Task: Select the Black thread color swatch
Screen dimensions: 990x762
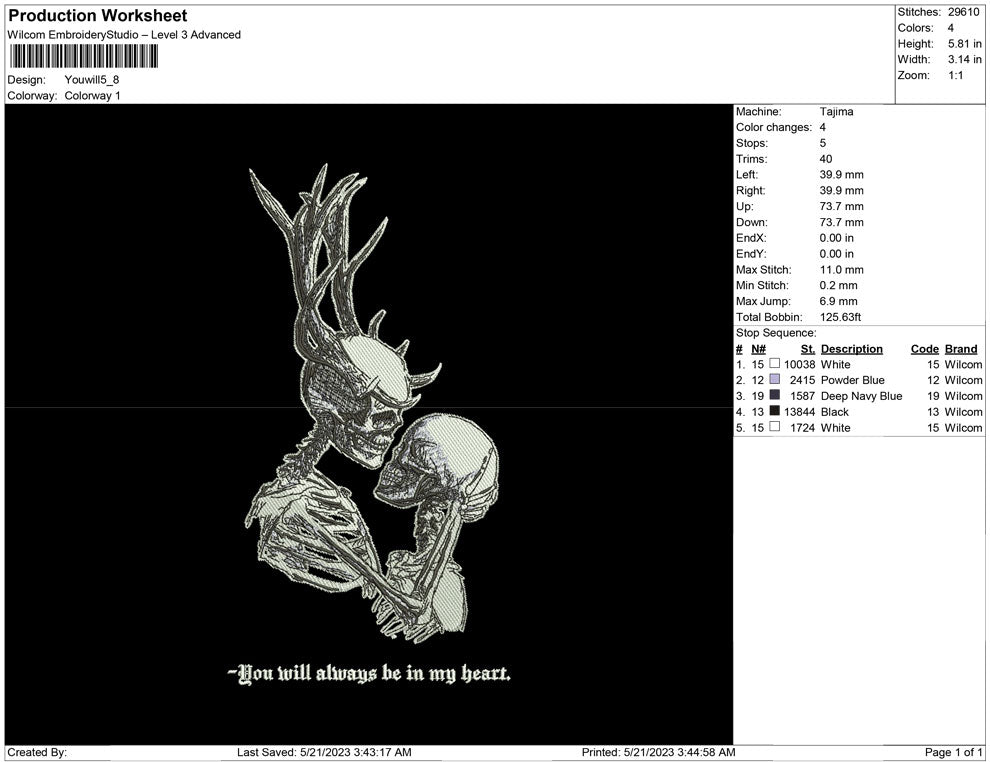Action: [775, 412]
